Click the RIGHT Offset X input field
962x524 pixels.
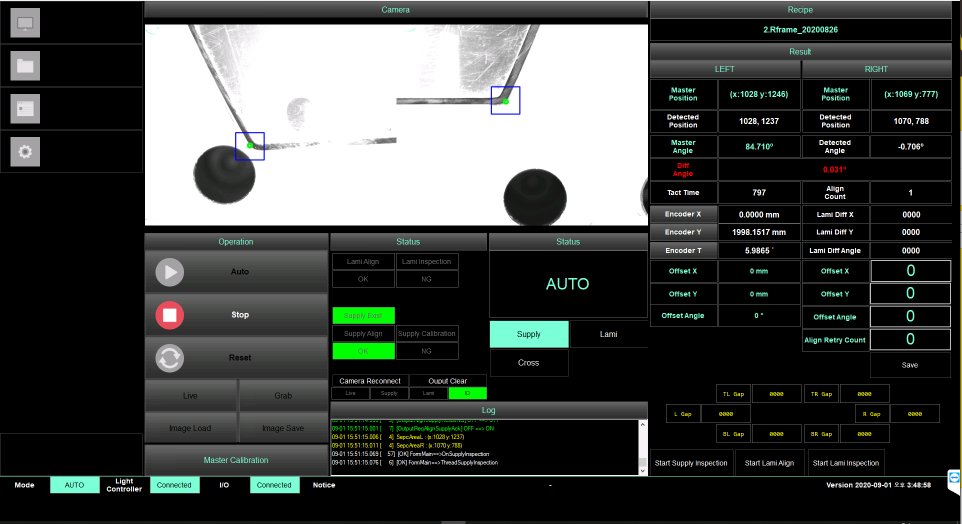pyautogui.click(x=910, y=271)
